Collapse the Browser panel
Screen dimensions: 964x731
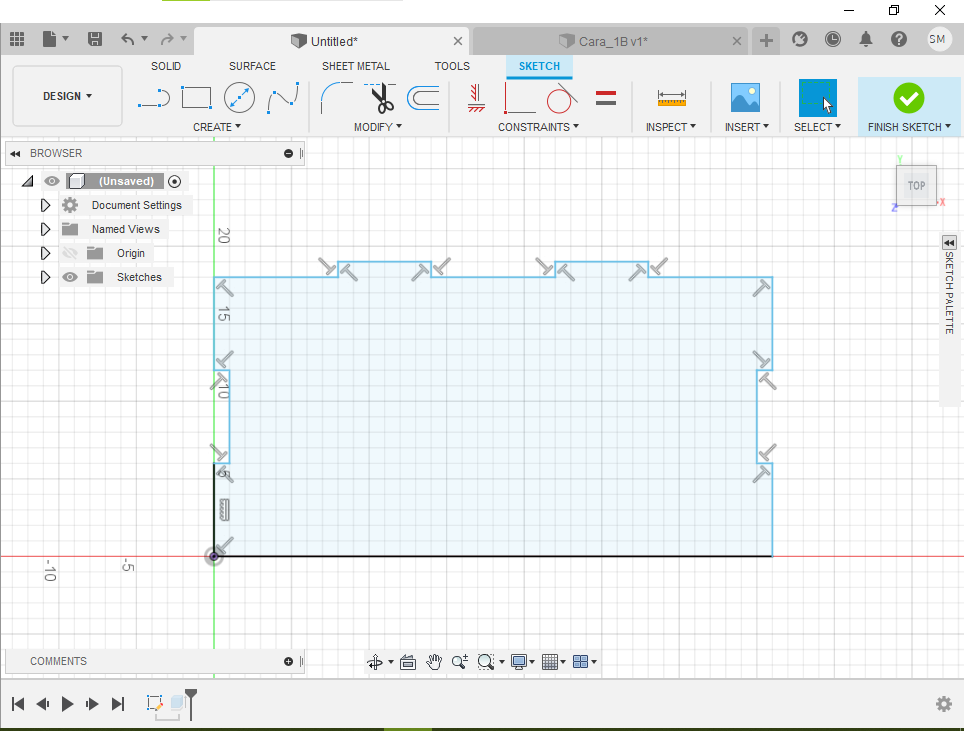coord(15,154)
